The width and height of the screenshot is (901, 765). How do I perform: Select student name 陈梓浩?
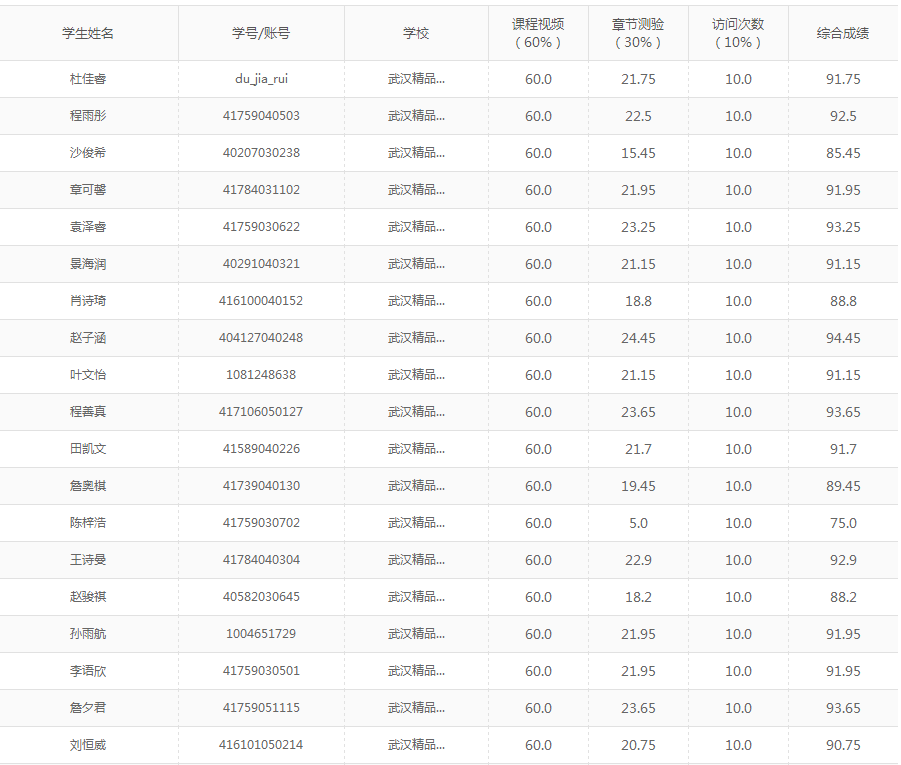pyautogui.click(x=88, y=522)
